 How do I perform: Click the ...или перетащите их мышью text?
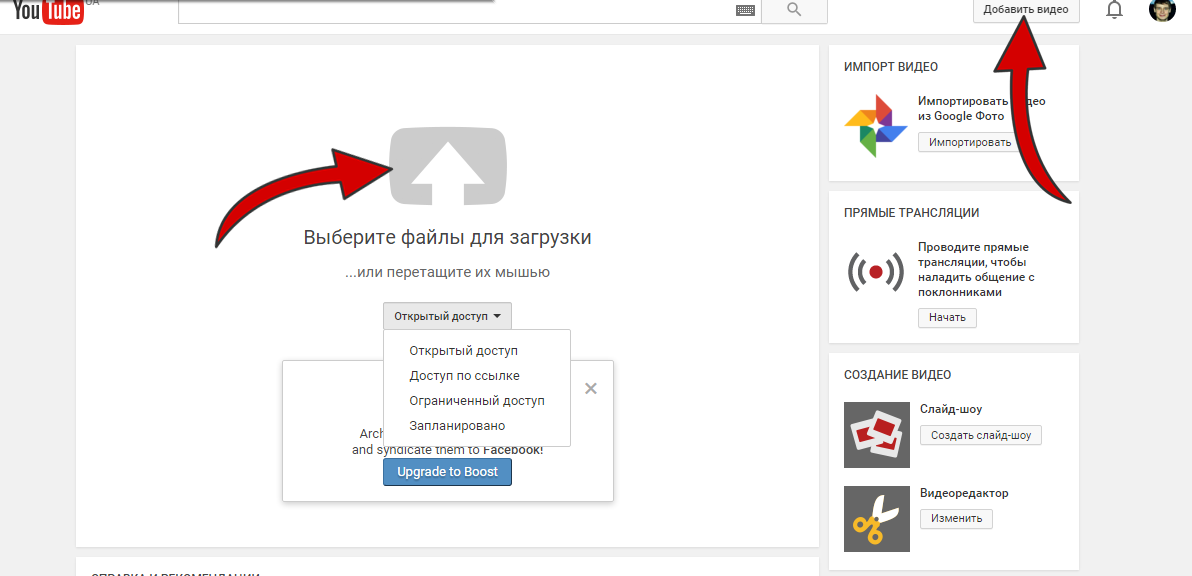[x=447, y=272]
